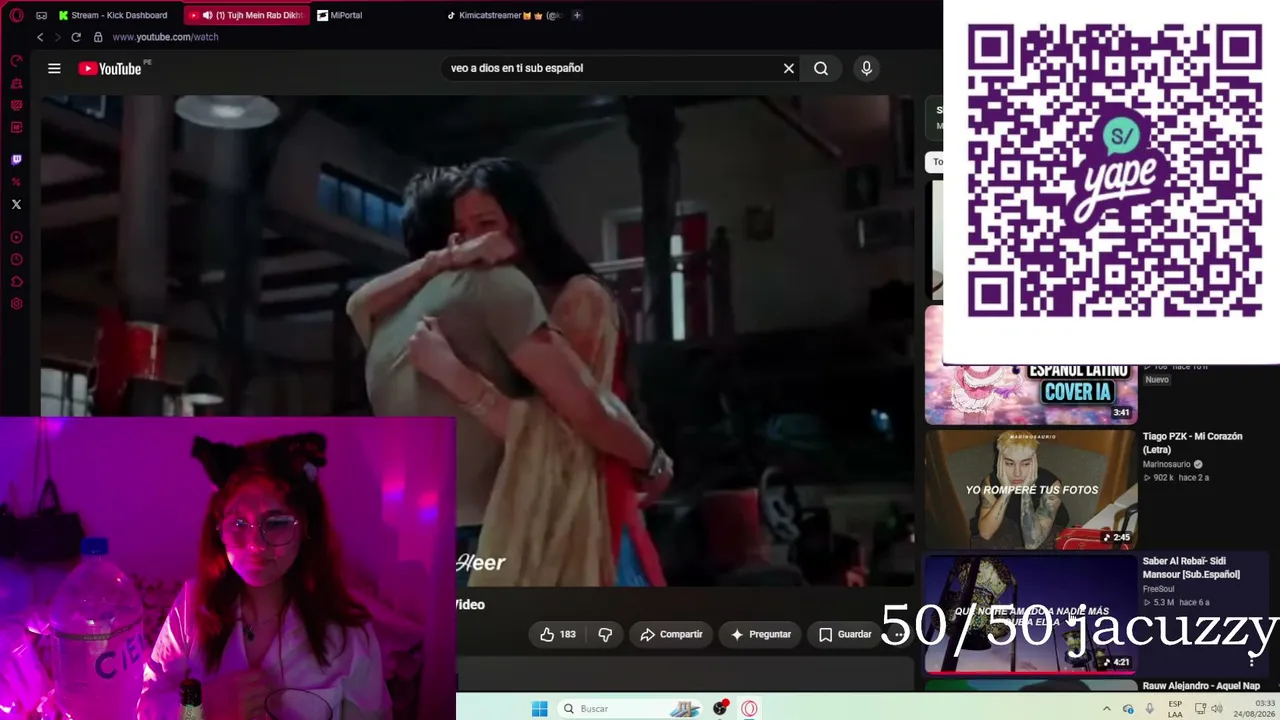Open History clock icon in Opera sidebar
This screenshot has width=1280, height=720.
click(16, 260)
